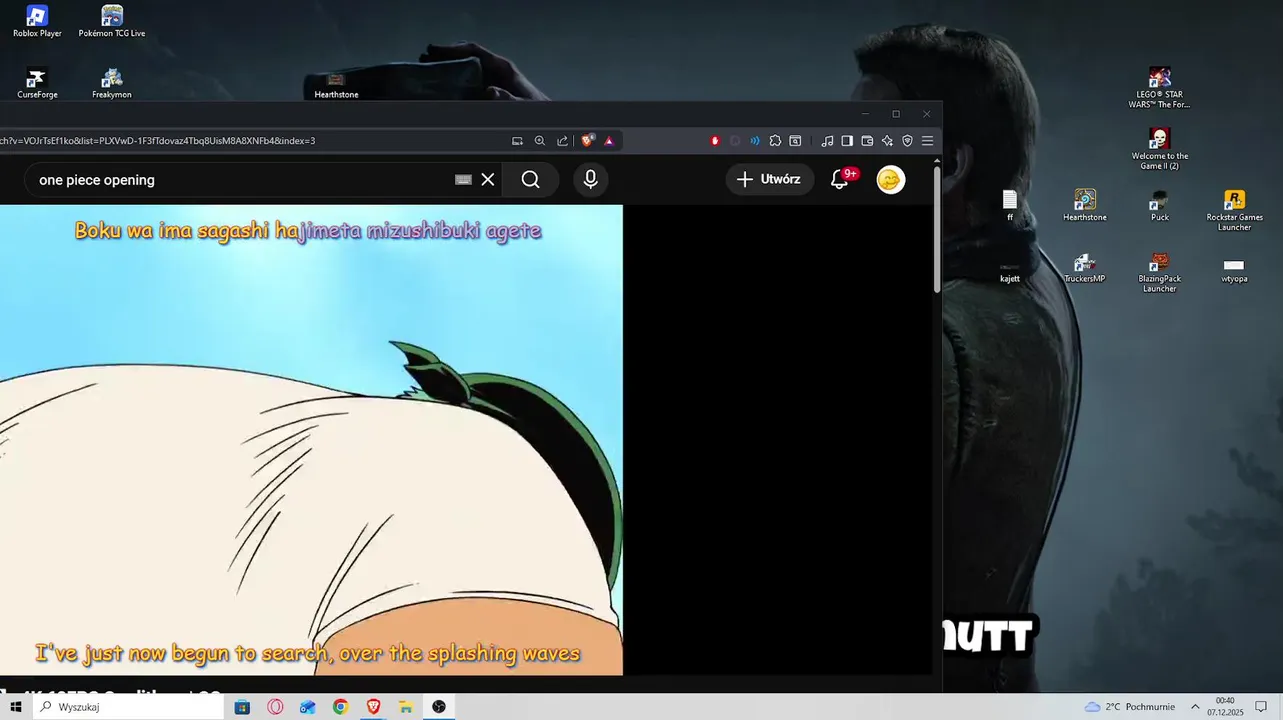Open the Windows Start button
This screenshot has width=1283, height=720.
(x=16, y=707)
